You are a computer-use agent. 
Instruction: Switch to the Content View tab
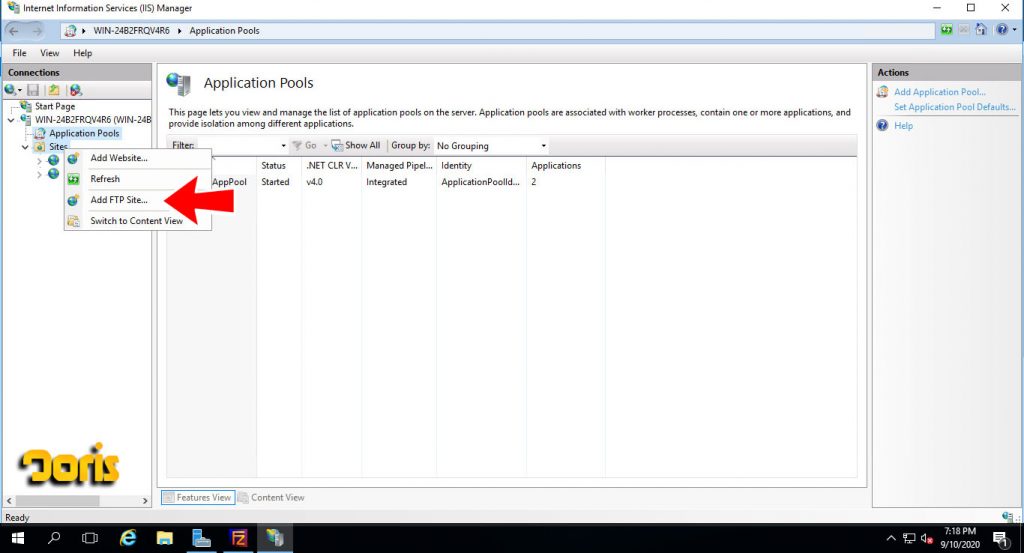click(x=272, y=498)
